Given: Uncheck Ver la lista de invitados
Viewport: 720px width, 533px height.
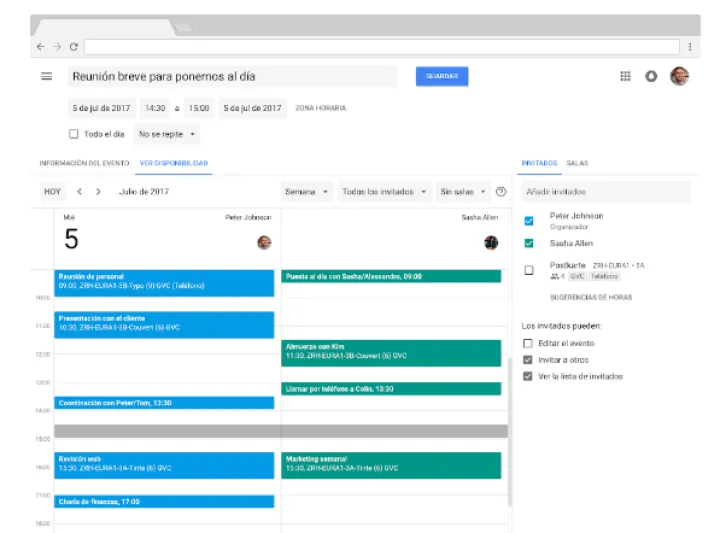Looking at the screenshot, I should click(x=528, y=376).
